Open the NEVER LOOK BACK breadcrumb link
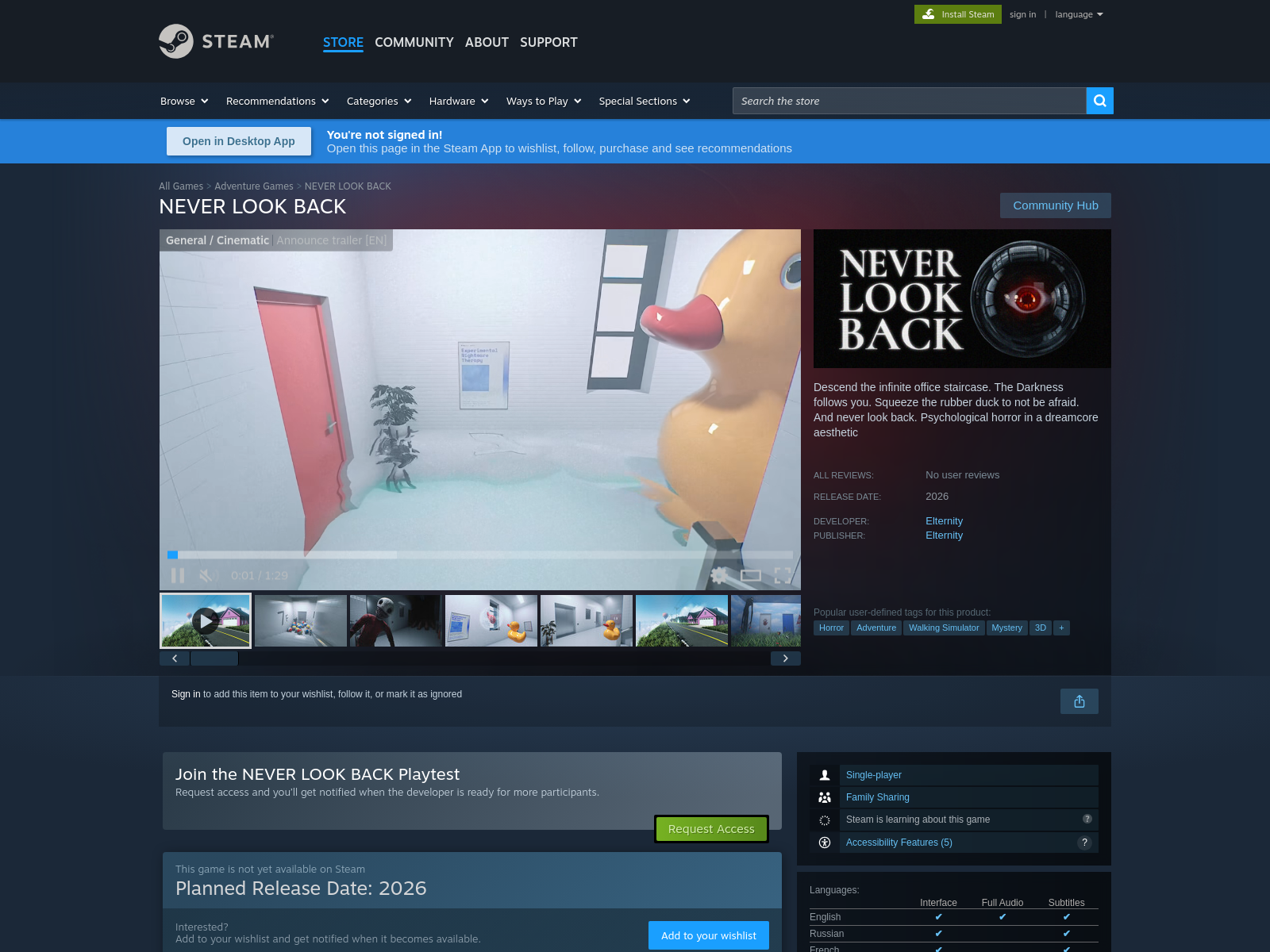 tap(348, 186)
